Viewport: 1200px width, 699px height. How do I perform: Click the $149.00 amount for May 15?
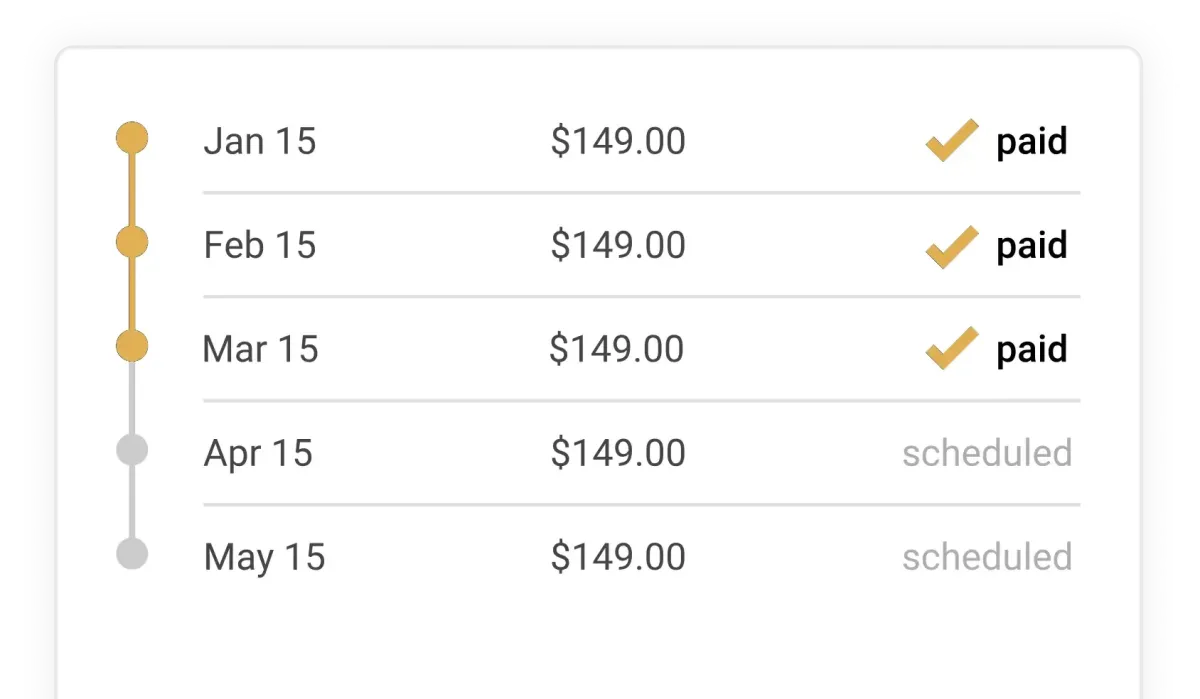point(618,557)
